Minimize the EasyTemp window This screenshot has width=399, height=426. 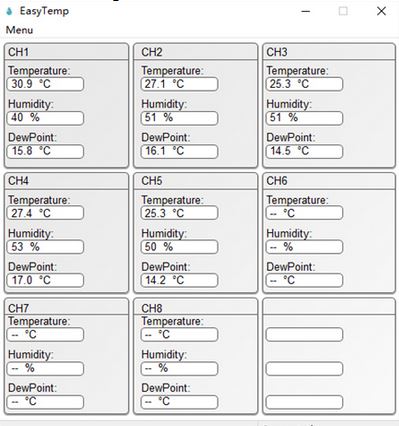pyautogui.click(x=305, y=11)
